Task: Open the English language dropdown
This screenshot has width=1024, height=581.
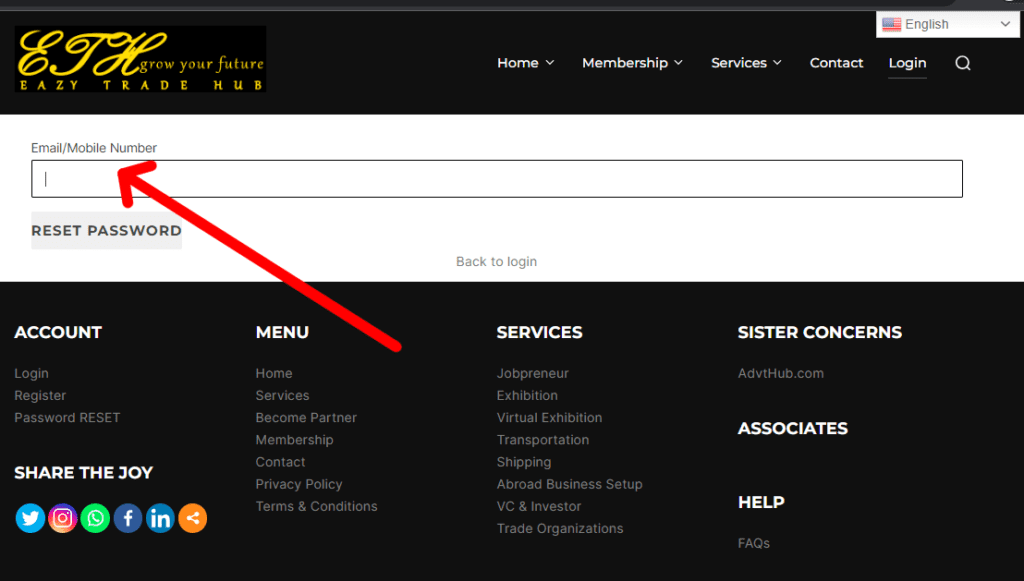Action: (x=946, y=24)
